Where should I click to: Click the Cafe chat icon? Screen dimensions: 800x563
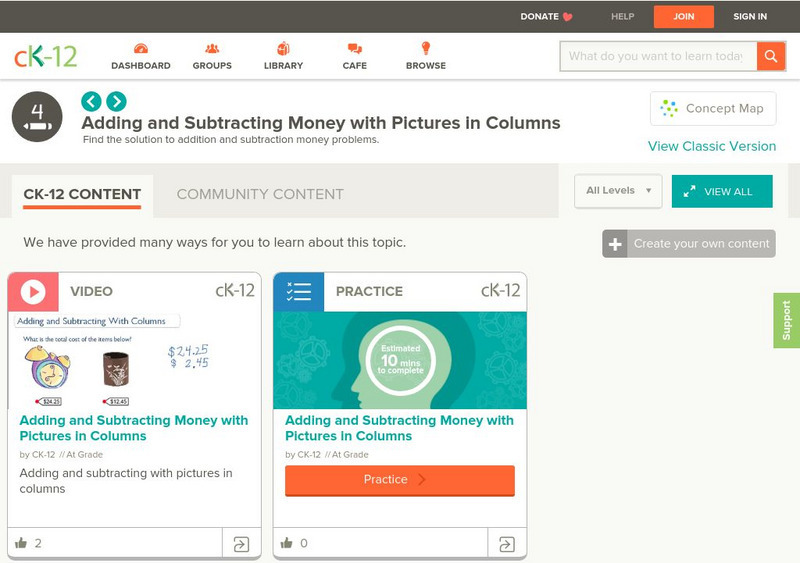pyautogui.click(x=354, y=49)
